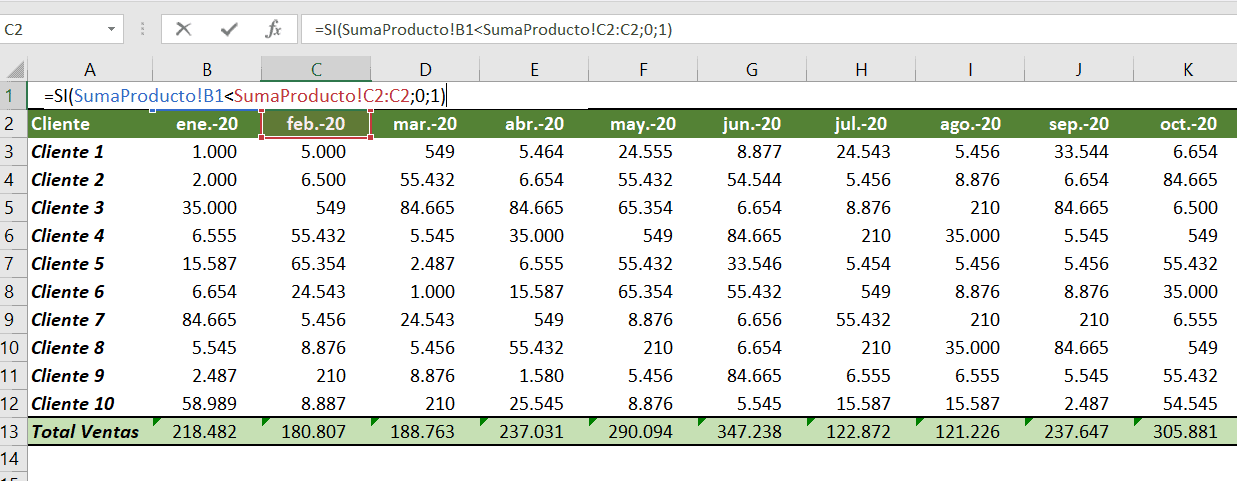Click total cell 305.881 for oct.-20
The height and width of the screenshot is (481, 1237).
[1186, 432]
